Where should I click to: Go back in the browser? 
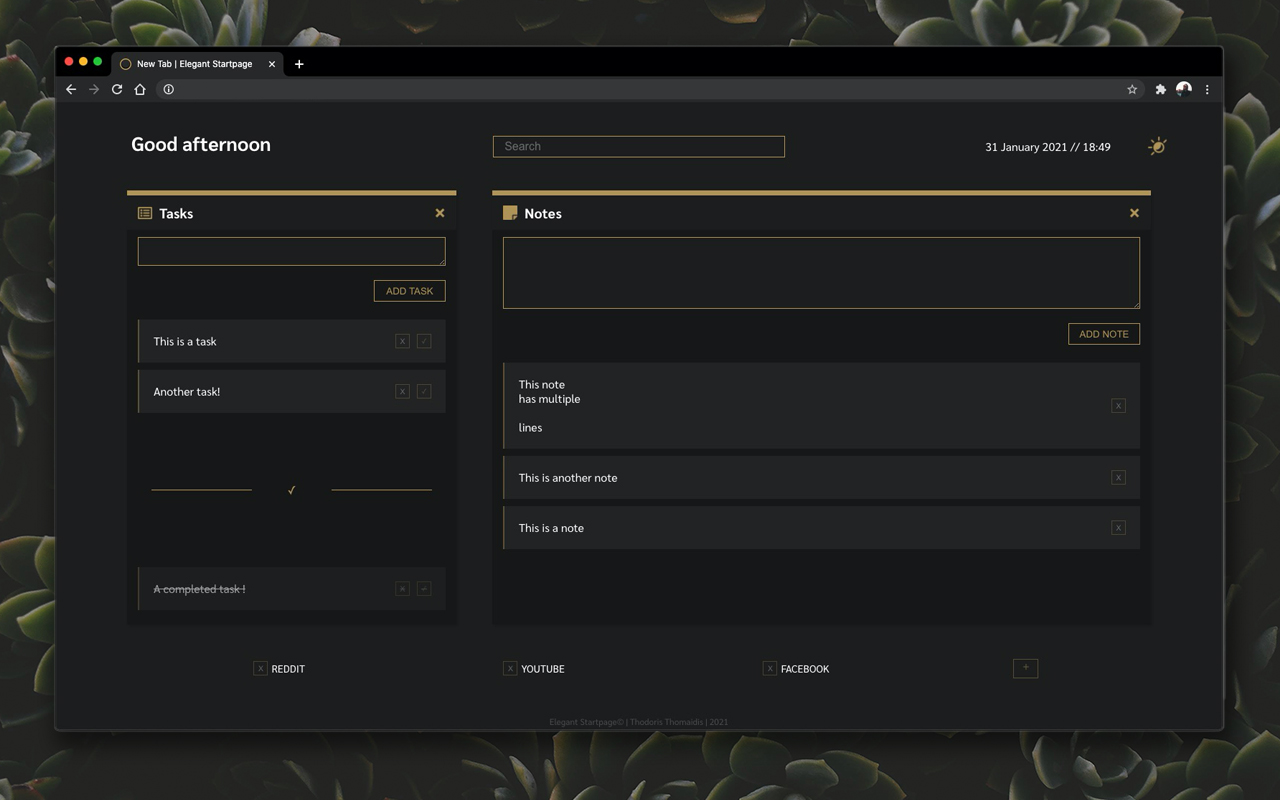pos(71,89)
